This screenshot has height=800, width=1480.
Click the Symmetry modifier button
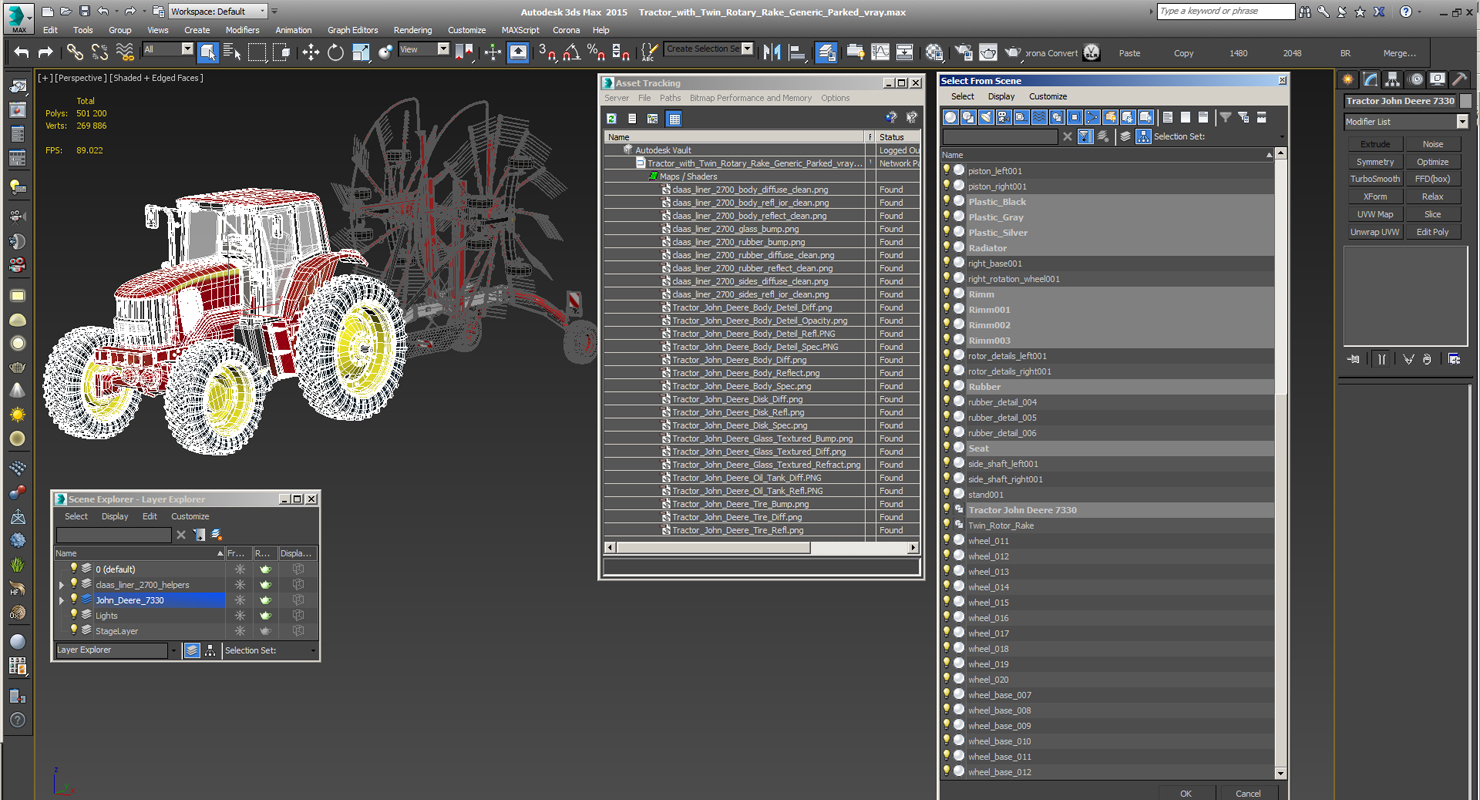click(1375, 162)
